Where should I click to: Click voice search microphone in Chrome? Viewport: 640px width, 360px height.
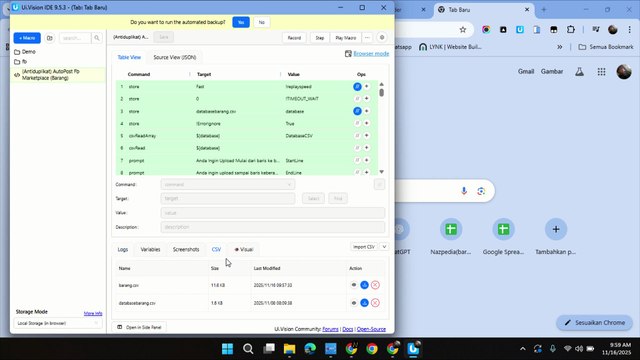coord(464,191)
